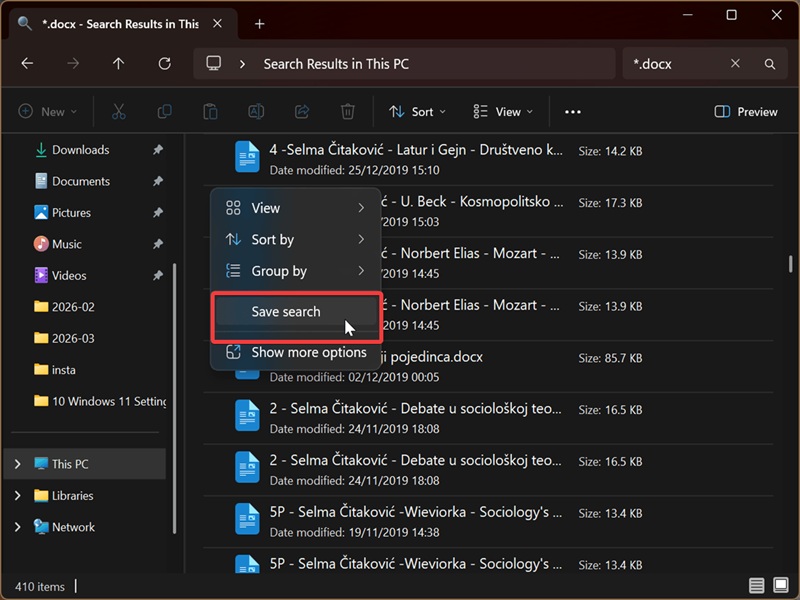The image size is (800, 600).
Task: Clear the *.docx search text
Action: tap(735, 63)
